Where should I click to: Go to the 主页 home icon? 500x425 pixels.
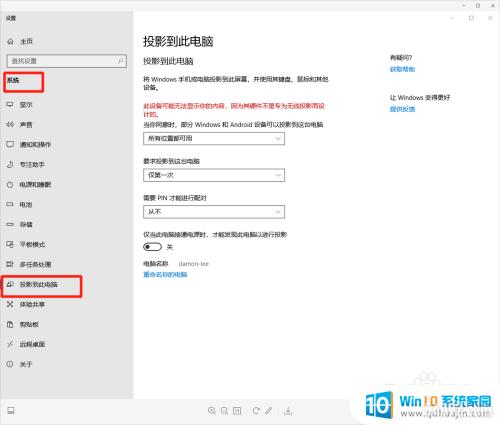click(10, 42)
